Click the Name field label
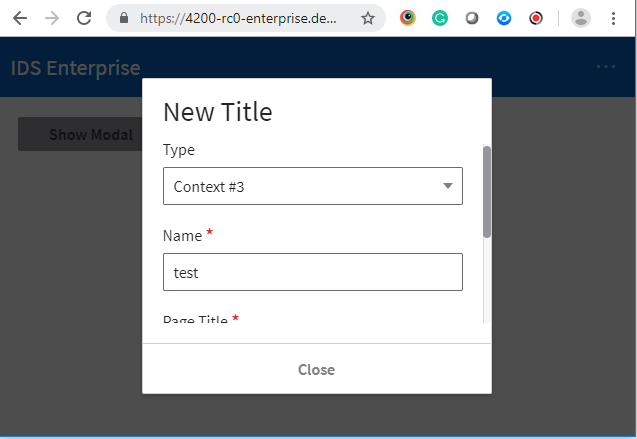The width and height of the screenshot is (637, 439). (x=182, y=236)
